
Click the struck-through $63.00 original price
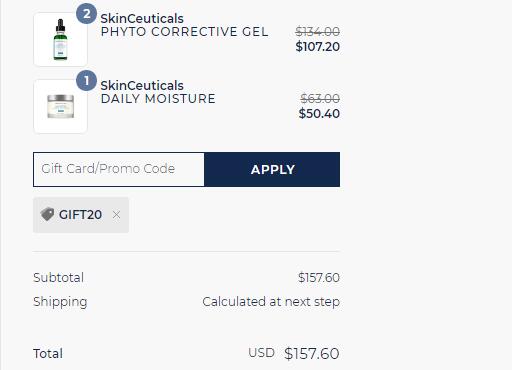click(320, 99)
